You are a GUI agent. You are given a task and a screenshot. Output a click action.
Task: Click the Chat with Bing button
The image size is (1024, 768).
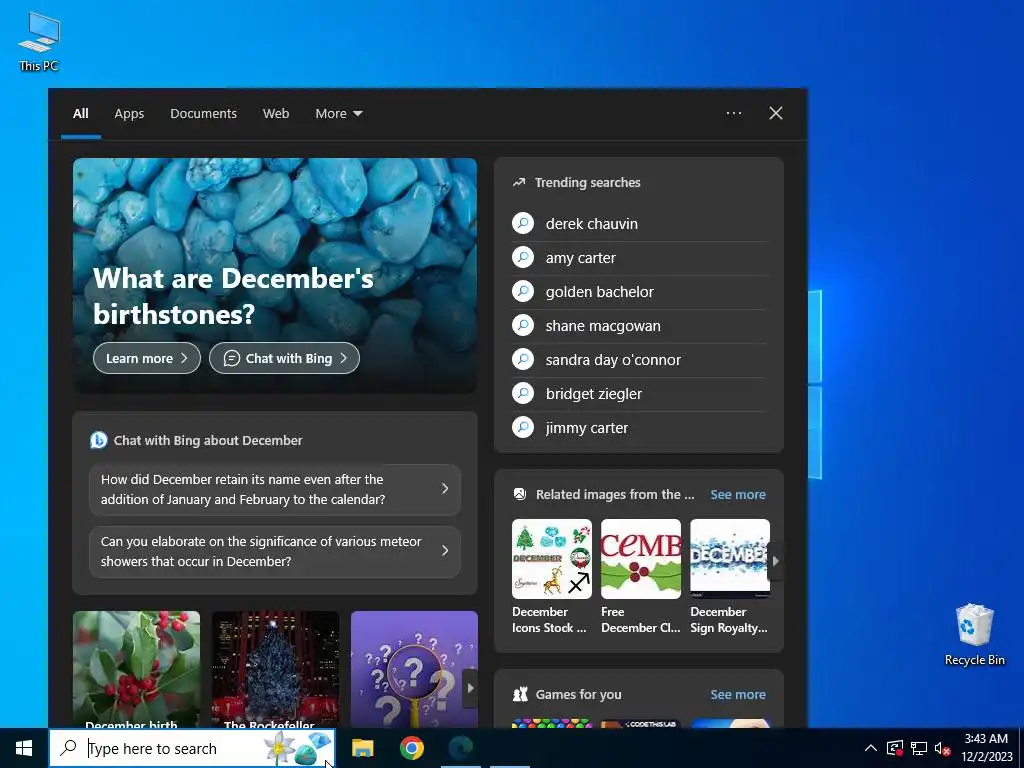tap(285, 359)
